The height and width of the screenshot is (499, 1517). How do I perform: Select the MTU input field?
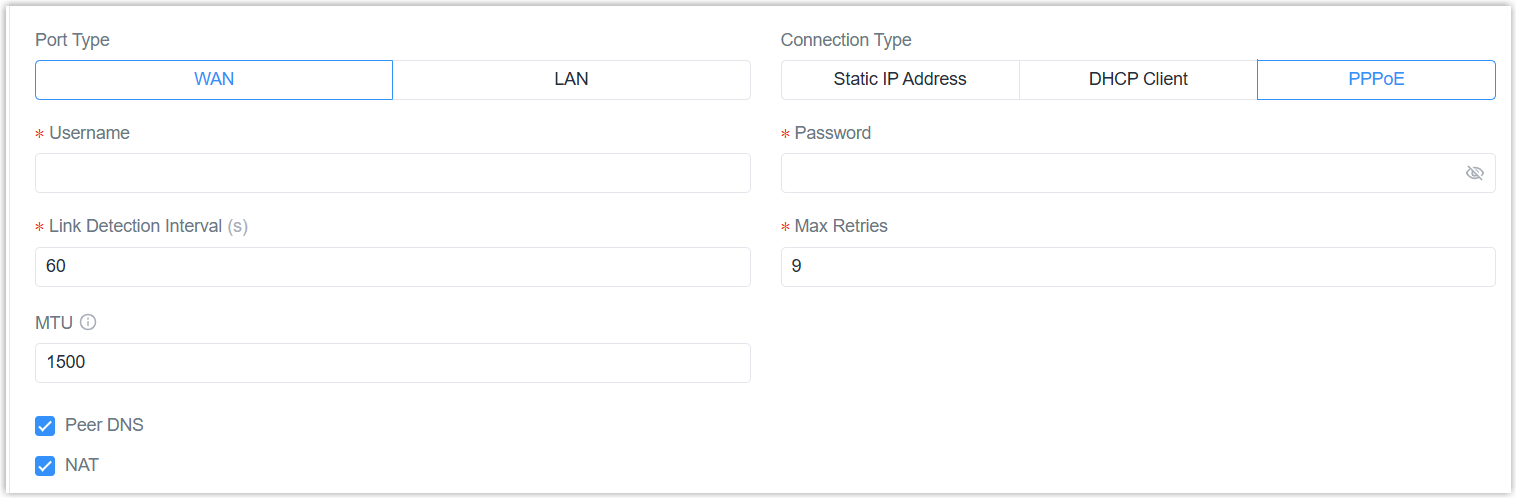(x=392, y=363)
